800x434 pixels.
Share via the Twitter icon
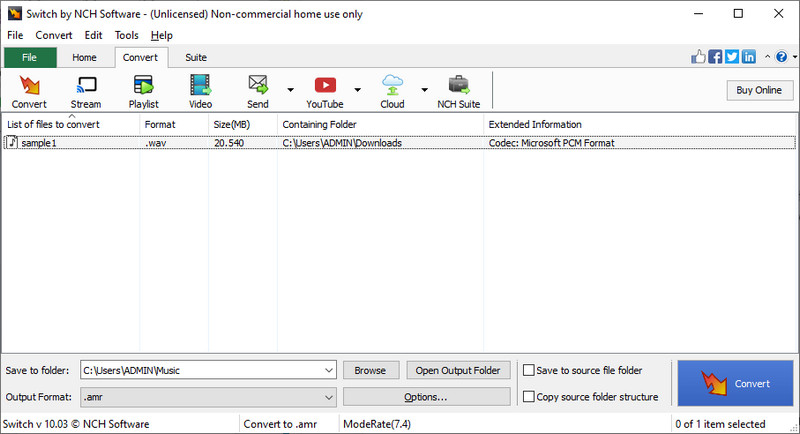pos(732,57)
